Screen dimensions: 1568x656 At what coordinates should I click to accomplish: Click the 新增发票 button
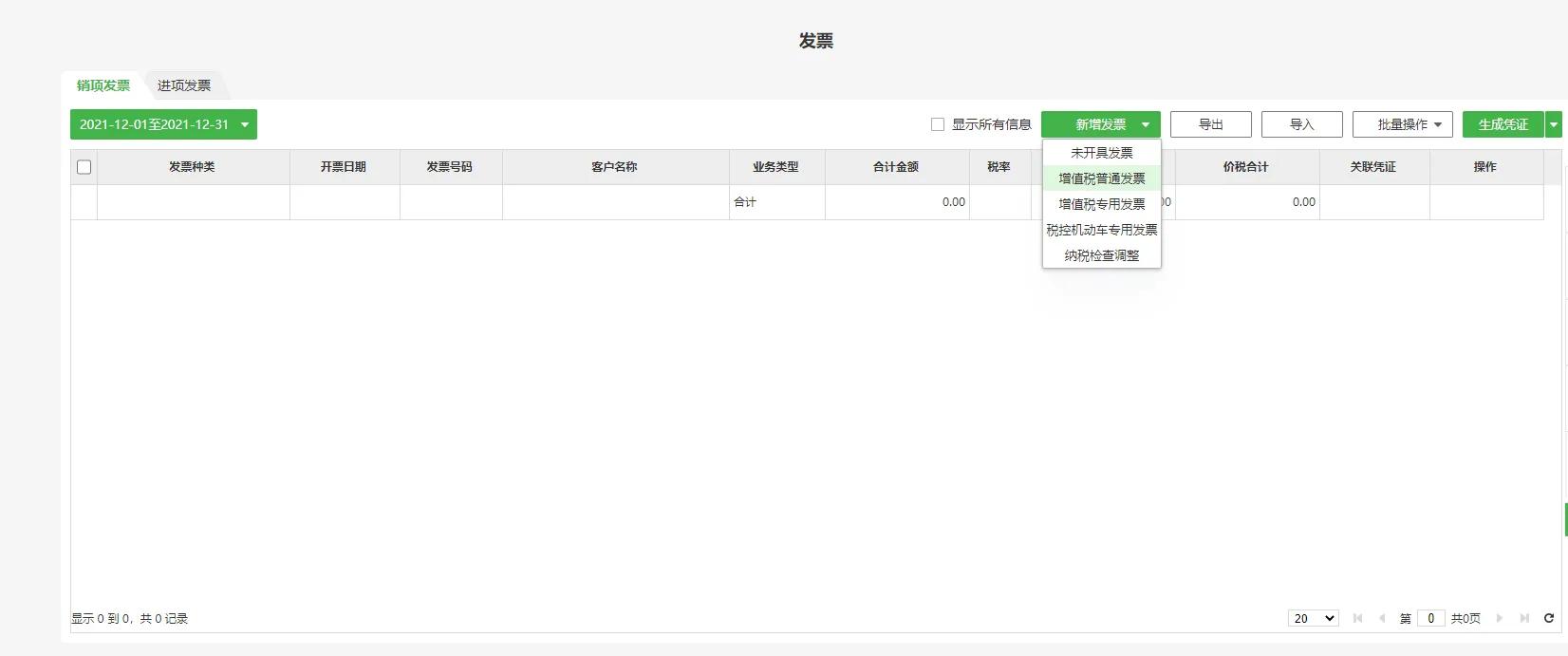tap(1101, 124)
